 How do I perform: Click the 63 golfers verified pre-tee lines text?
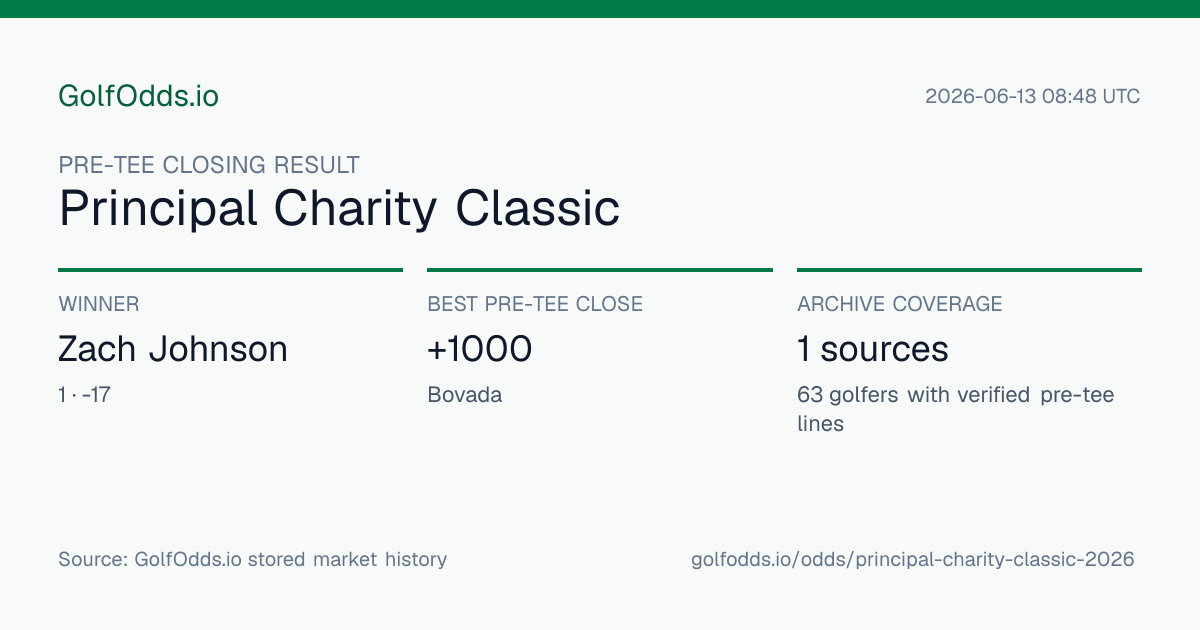[x=956, y=409]
